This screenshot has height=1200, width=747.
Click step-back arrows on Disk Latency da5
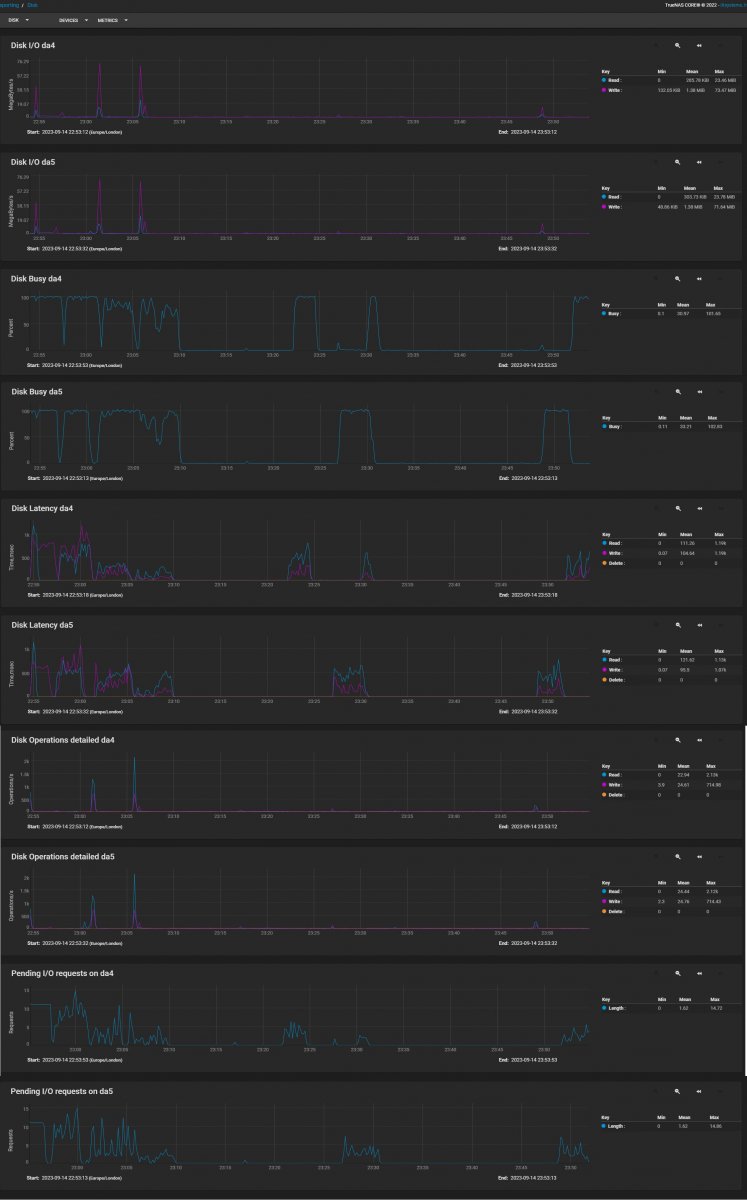tap(699, 624)
